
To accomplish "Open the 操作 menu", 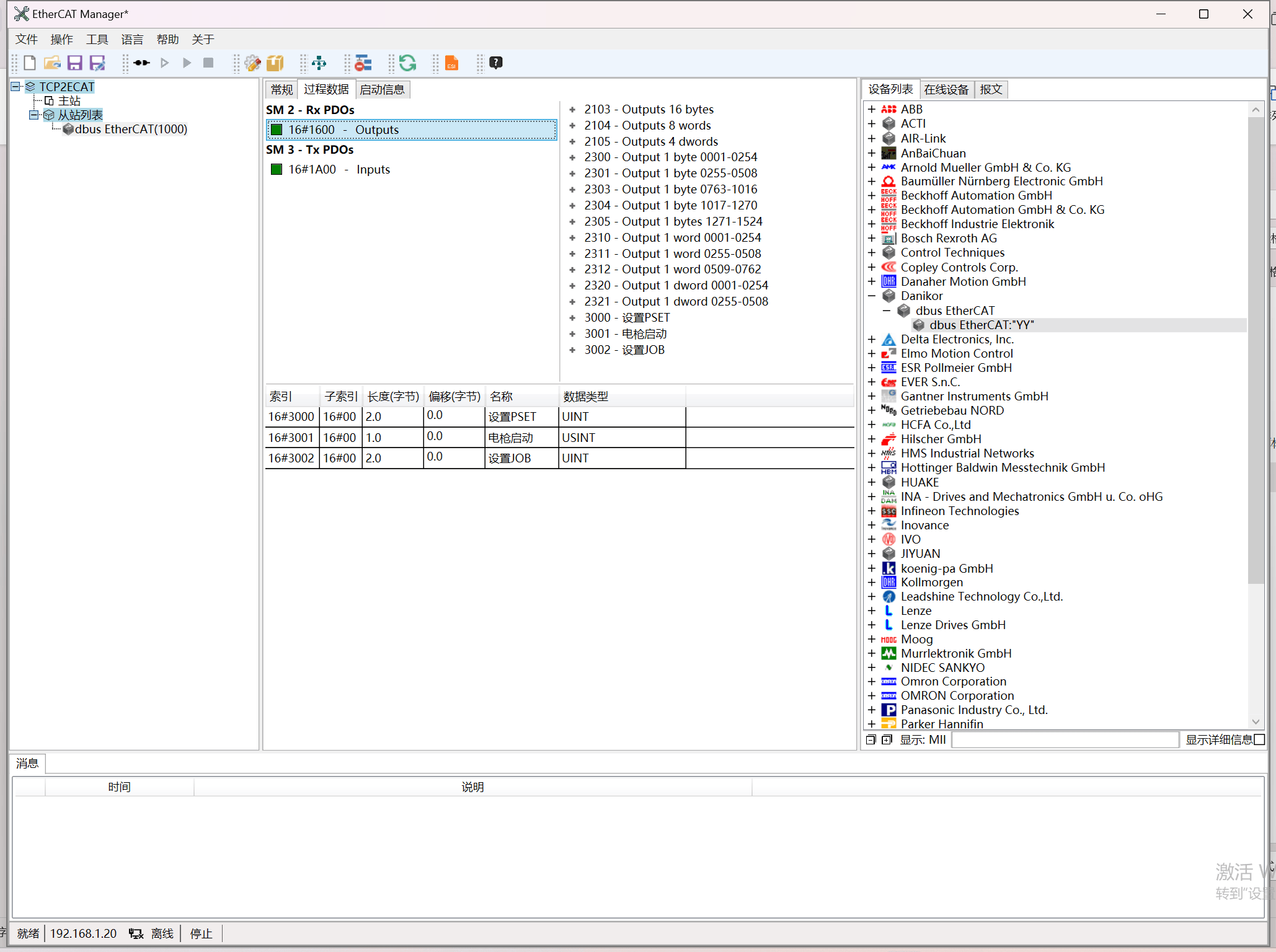I will [x=62, y=39].
